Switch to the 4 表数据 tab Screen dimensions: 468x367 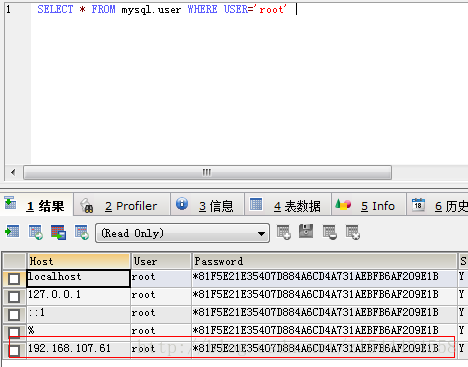[x=288, y=205]
